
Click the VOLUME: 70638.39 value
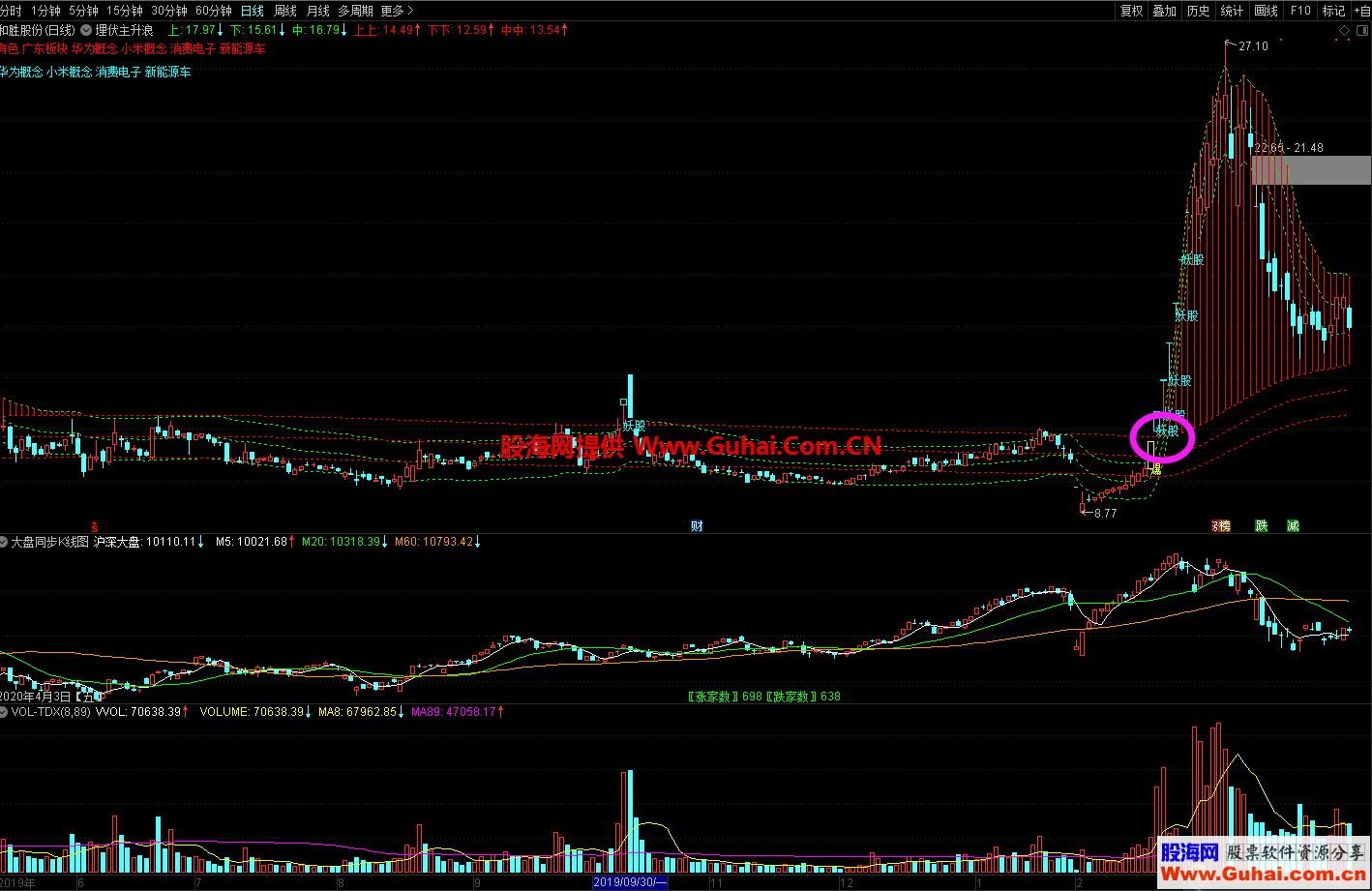click(255, 711)
